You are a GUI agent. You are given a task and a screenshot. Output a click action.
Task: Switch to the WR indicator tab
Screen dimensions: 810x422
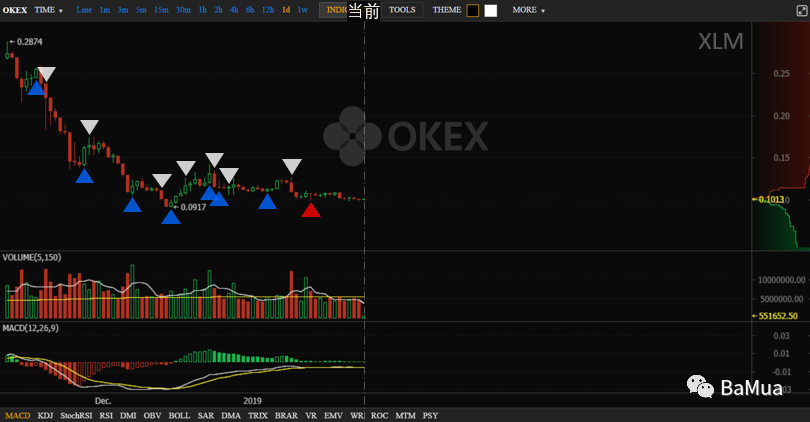tap(356, 415)
